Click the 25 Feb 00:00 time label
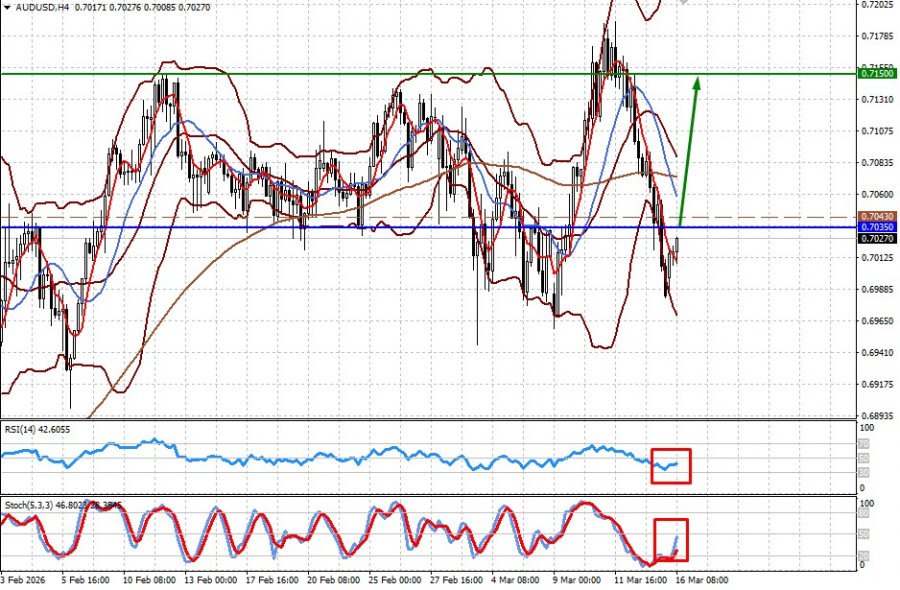Screen dimensions: 900x590 (395, 580)
